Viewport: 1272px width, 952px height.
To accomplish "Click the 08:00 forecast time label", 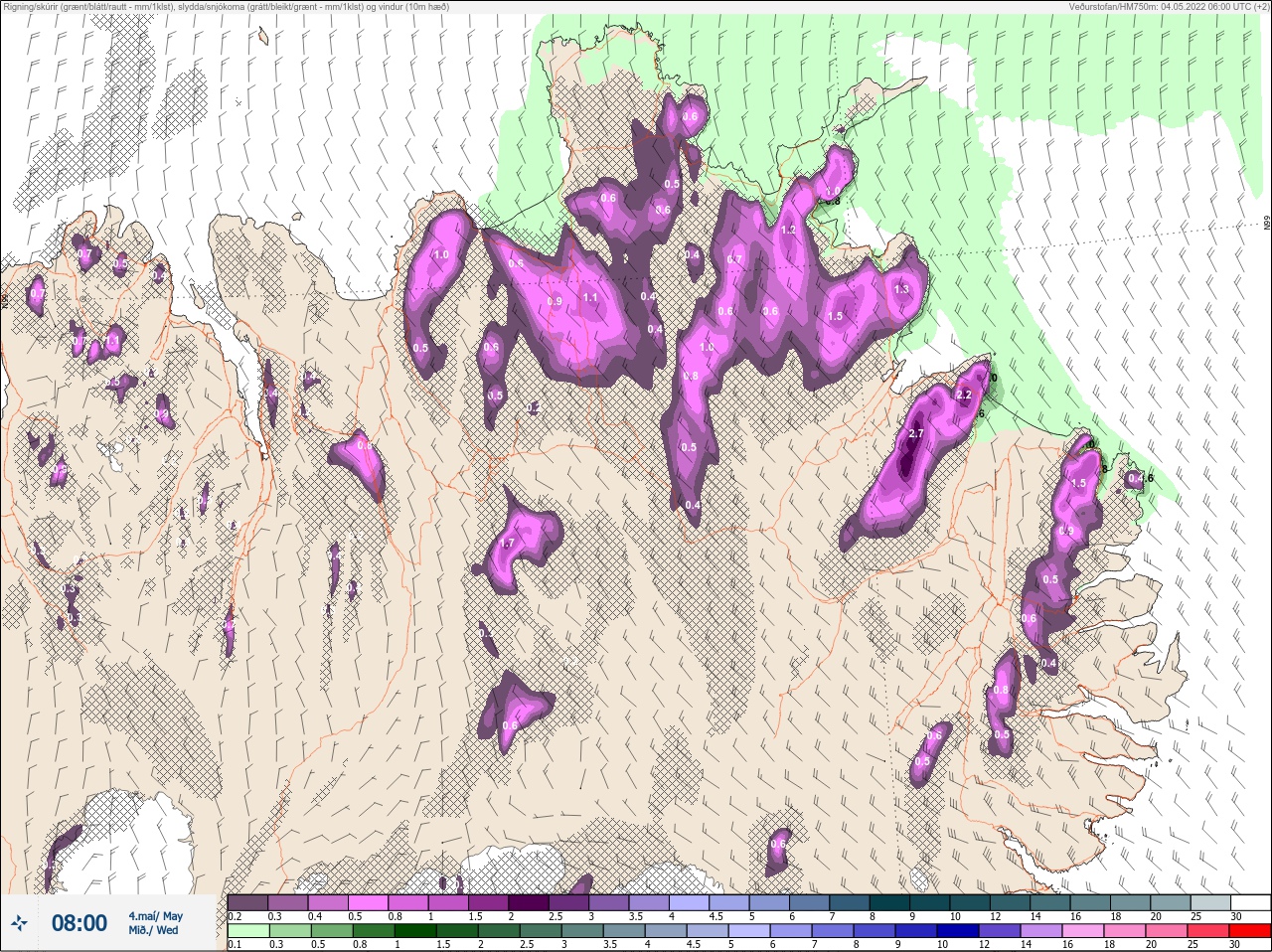I will (x=79, y=923).
